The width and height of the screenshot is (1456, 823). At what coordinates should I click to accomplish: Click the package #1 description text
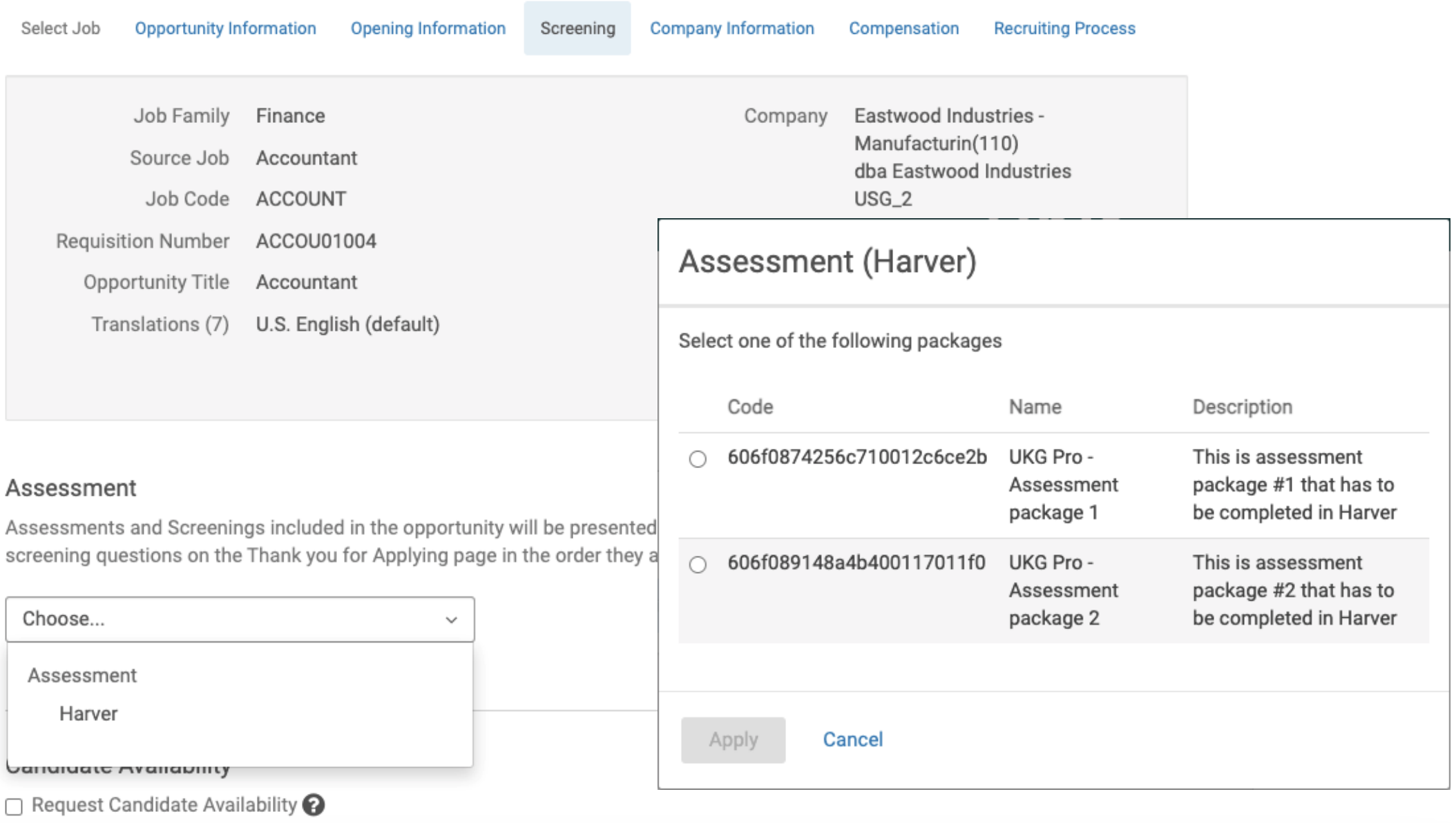1294,485
